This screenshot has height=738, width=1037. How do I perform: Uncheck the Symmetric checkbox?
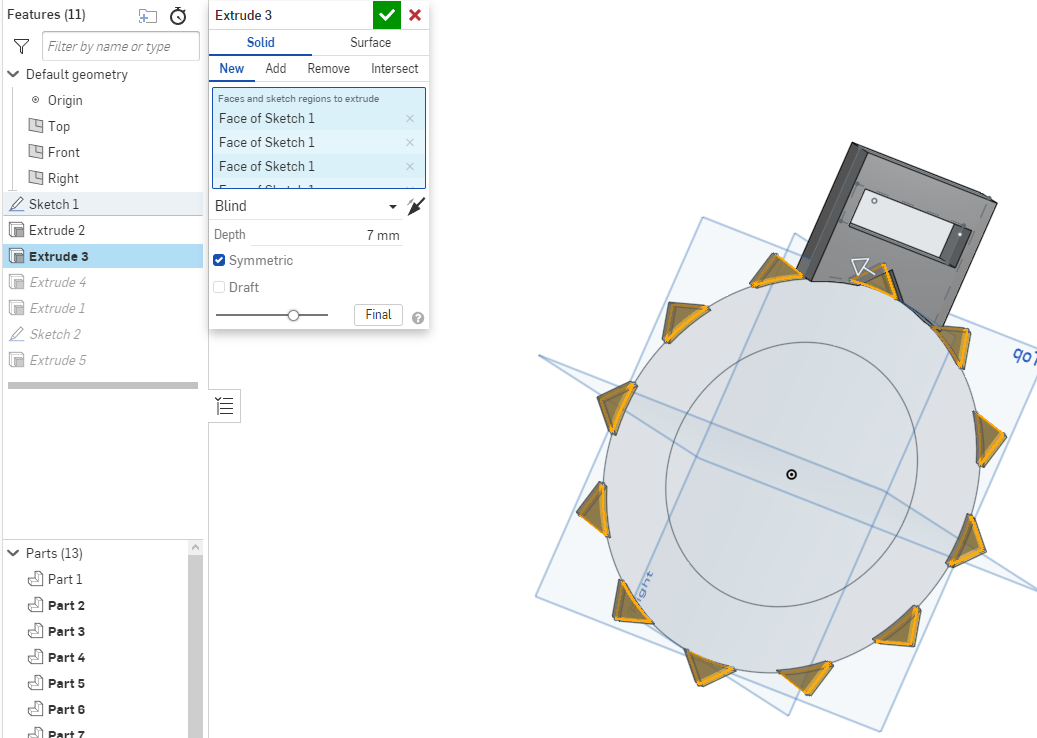point(220,261)
